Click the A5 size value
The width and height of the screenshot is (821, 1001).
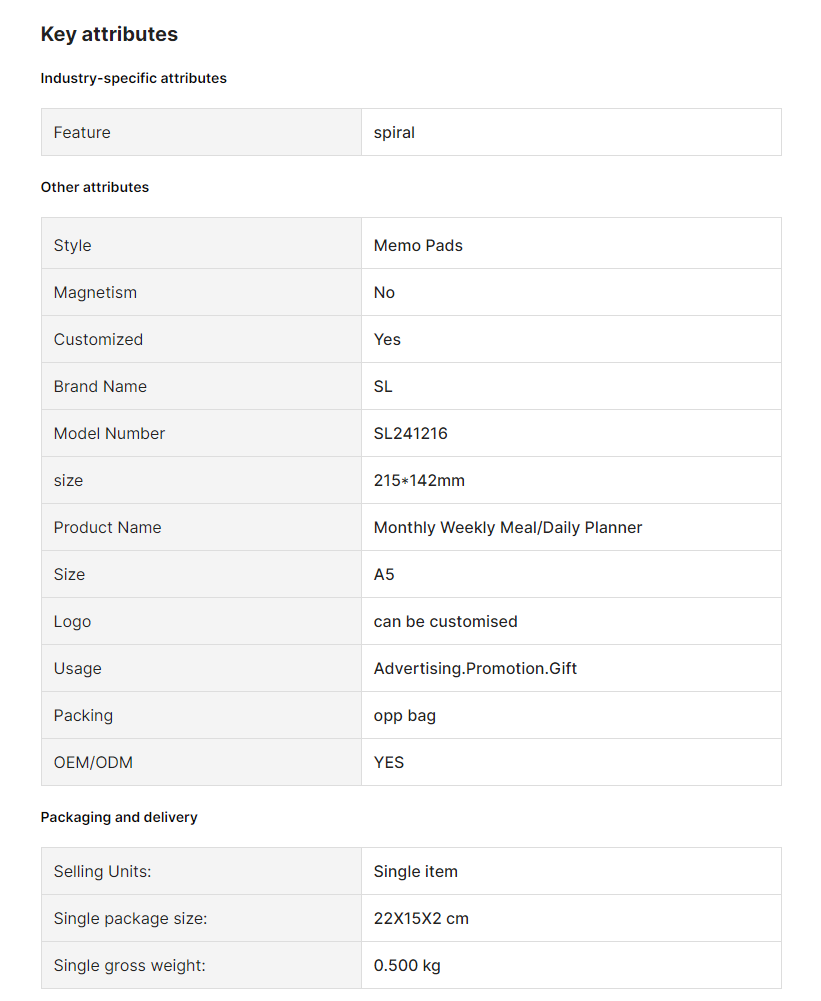(384, 575)
